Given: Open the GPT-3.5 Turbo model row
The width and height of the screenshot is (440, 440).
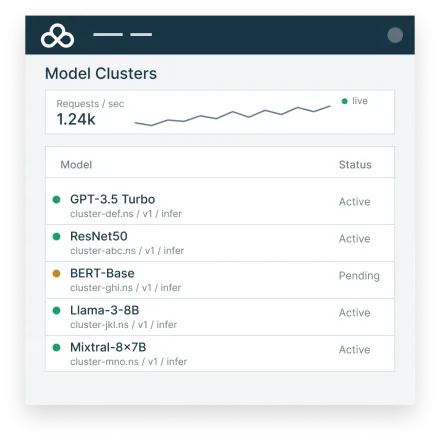Looking at the screenshot, I should [x=220, y=201].
